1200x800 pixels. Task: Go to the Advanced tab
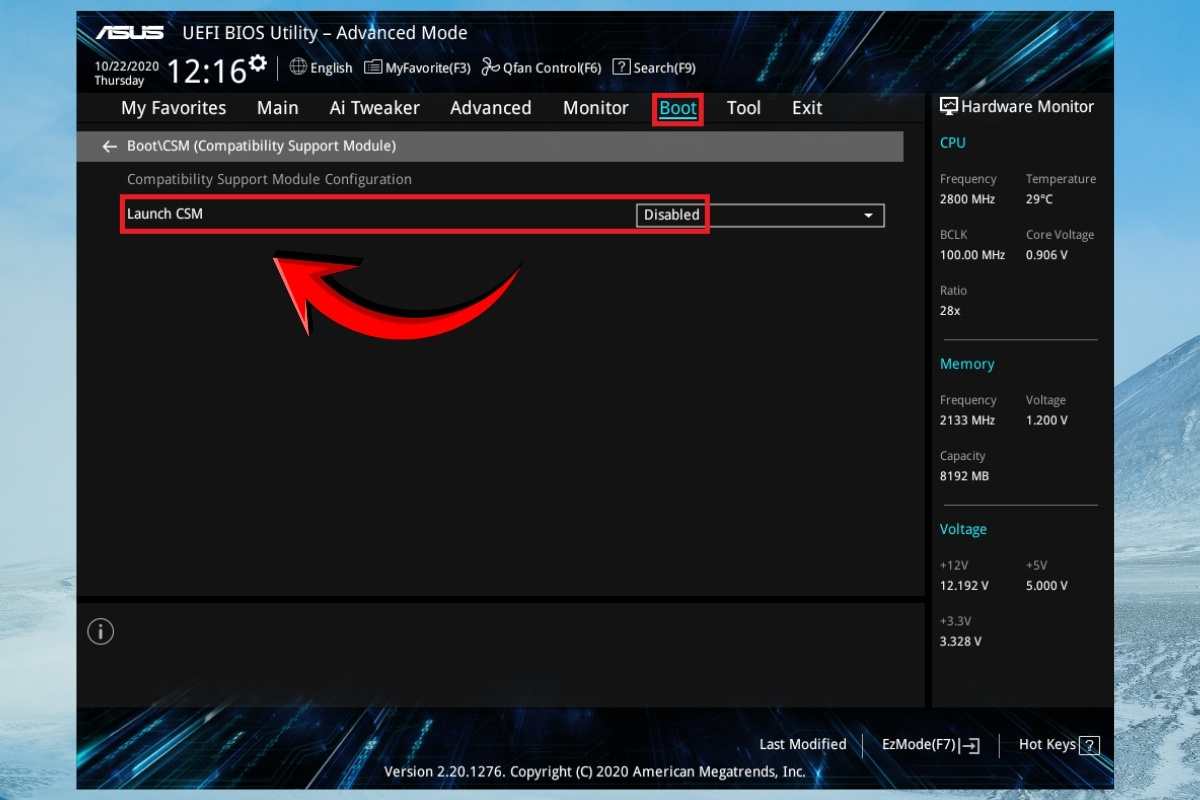490,108
